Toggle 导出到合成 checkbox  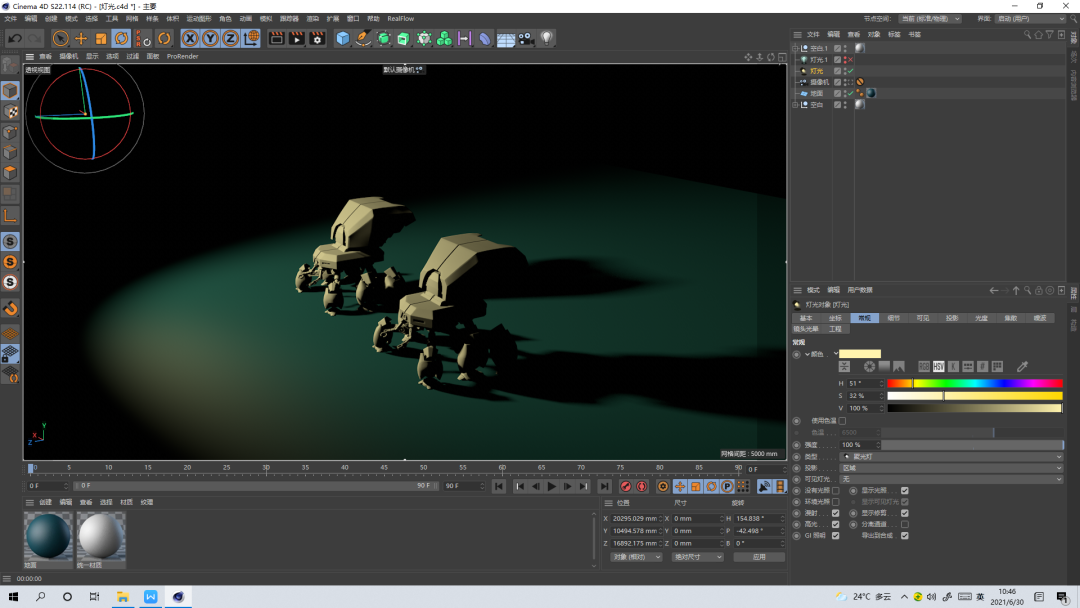[904, 536]
